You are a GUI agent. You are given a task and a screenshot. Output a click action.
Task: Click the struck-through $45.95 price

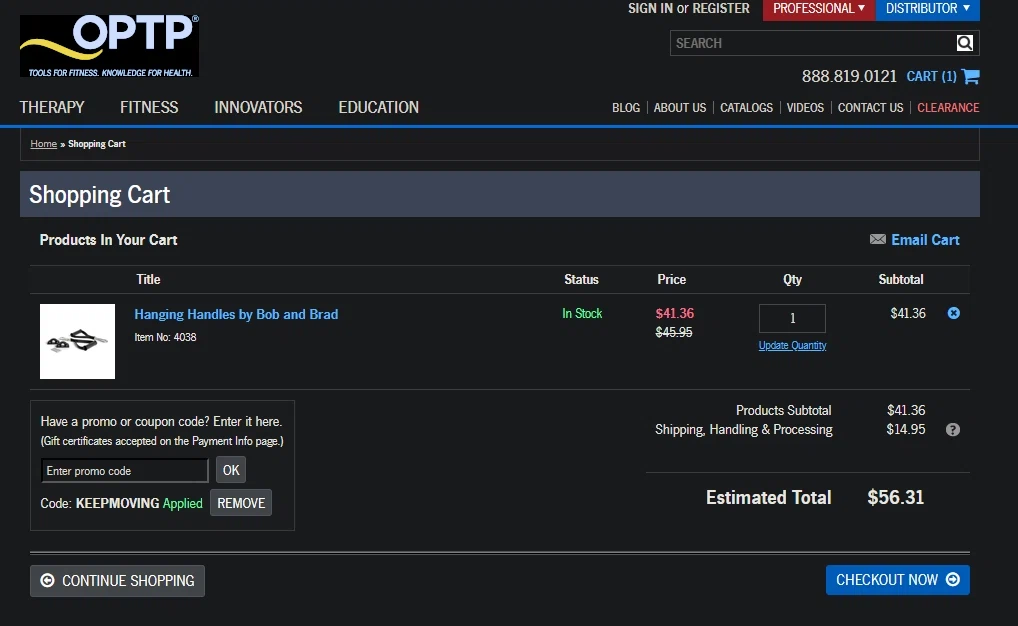pyautogui.click(x=674, y=332)
